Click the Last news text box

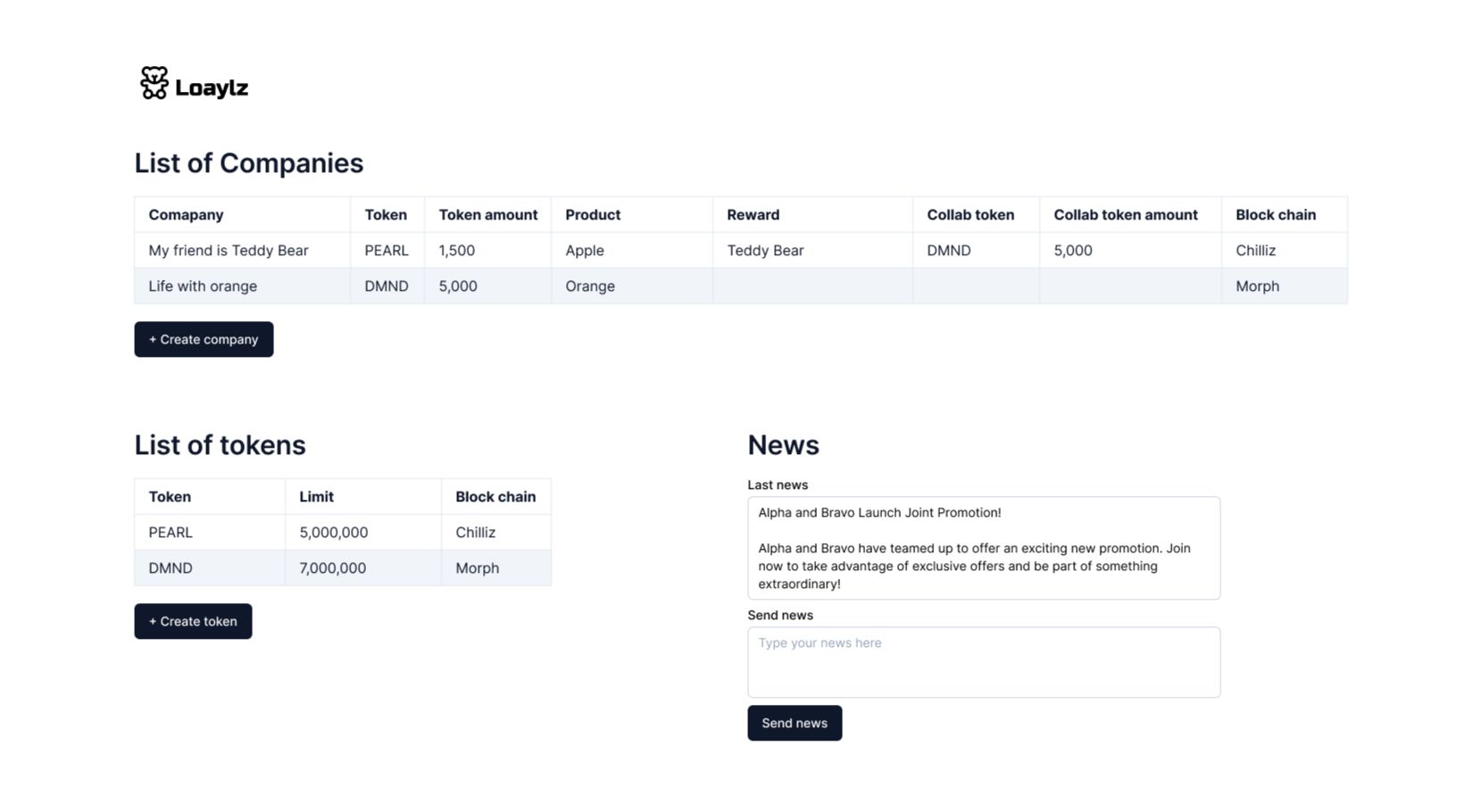click(x=984, y=548)
